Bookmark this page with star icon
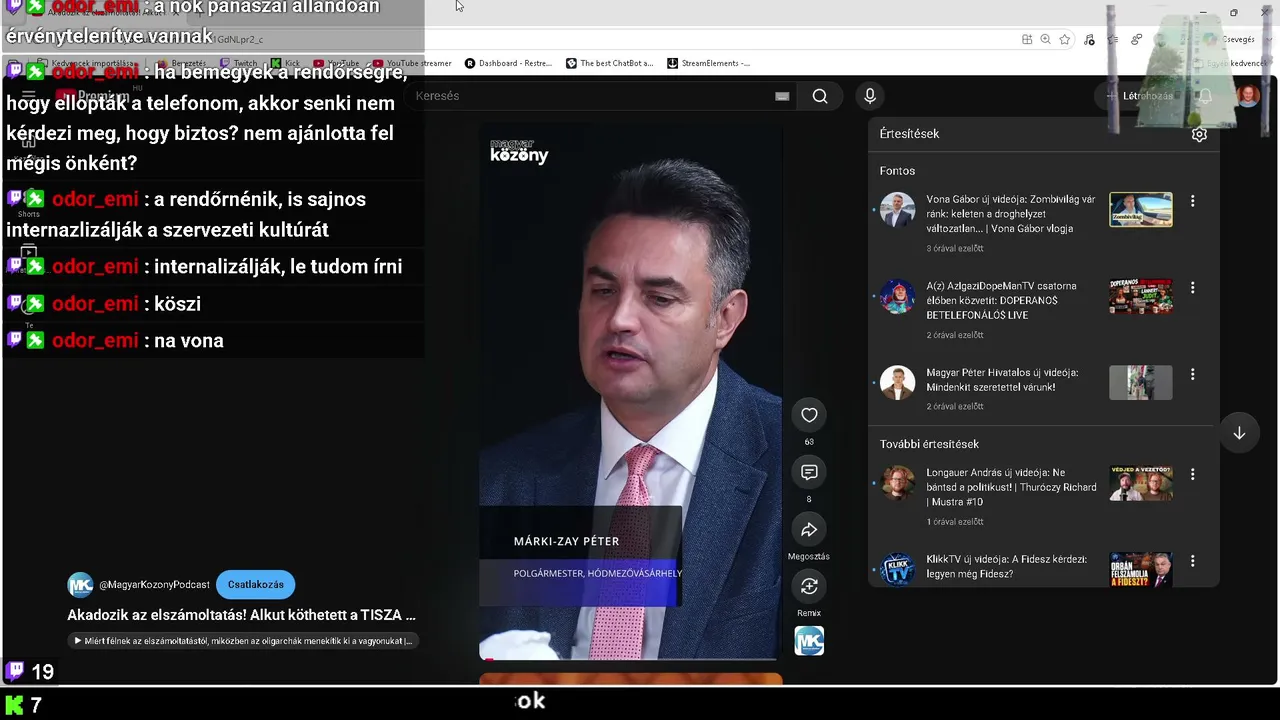1280x720 pixels. [1065, 40]
